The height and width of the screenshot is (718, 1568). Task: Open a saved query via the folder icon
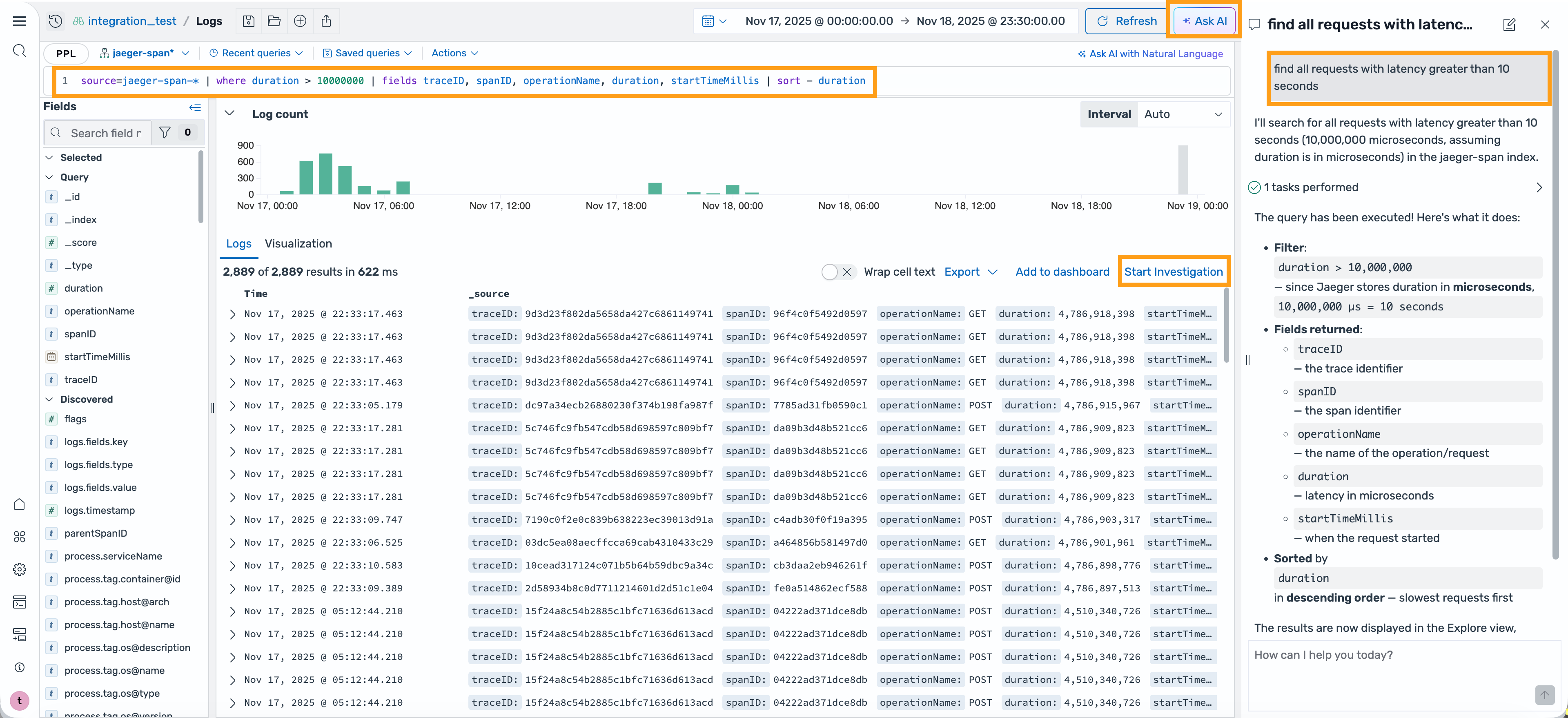[x=274, y=21]
